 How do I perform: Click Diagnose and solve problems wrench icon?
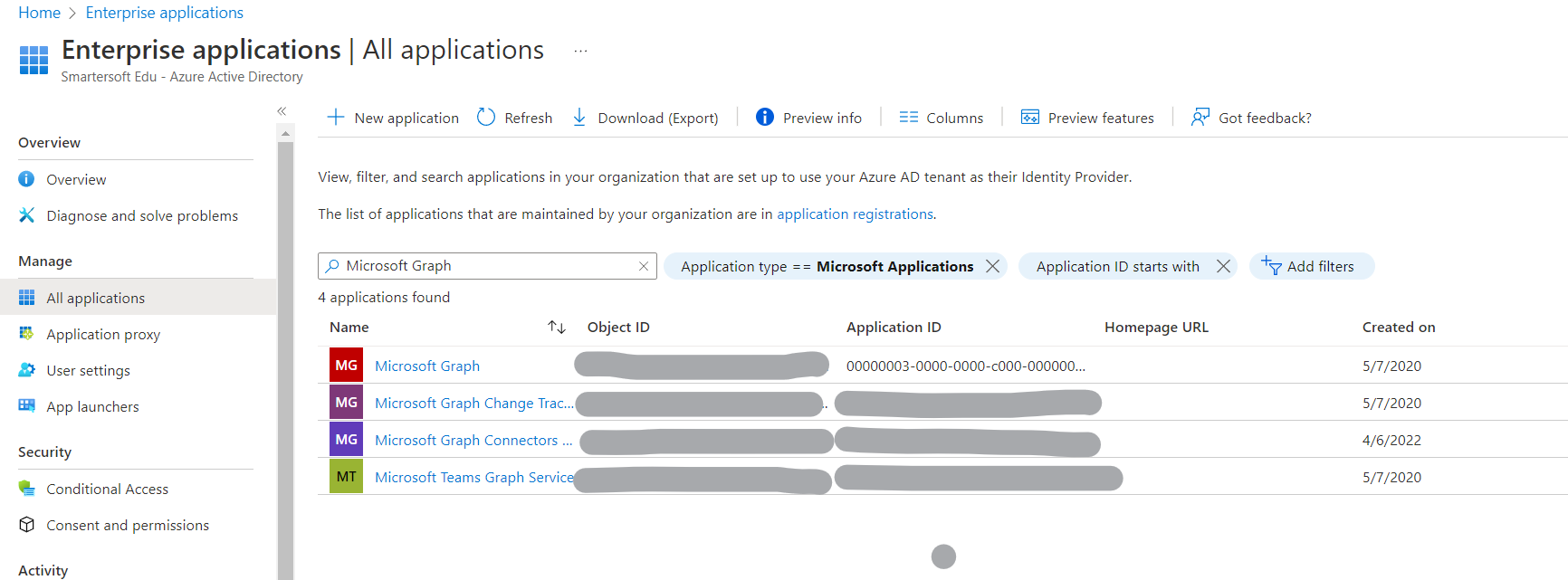[x=27, y=215]
